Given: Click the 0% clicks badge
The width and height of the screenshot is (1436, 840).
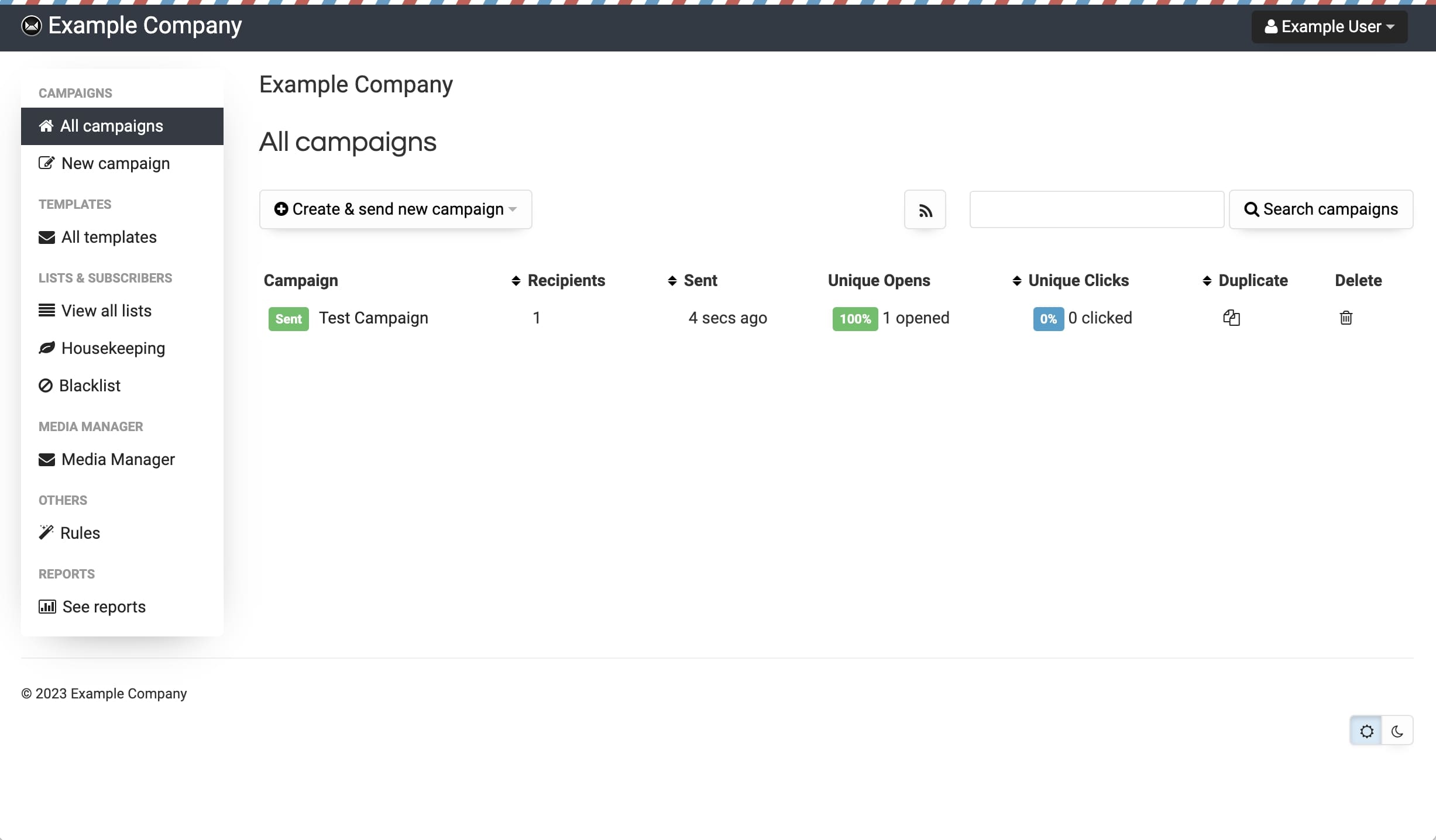Looking at the screenshot, I should (x=1048, y=319).
